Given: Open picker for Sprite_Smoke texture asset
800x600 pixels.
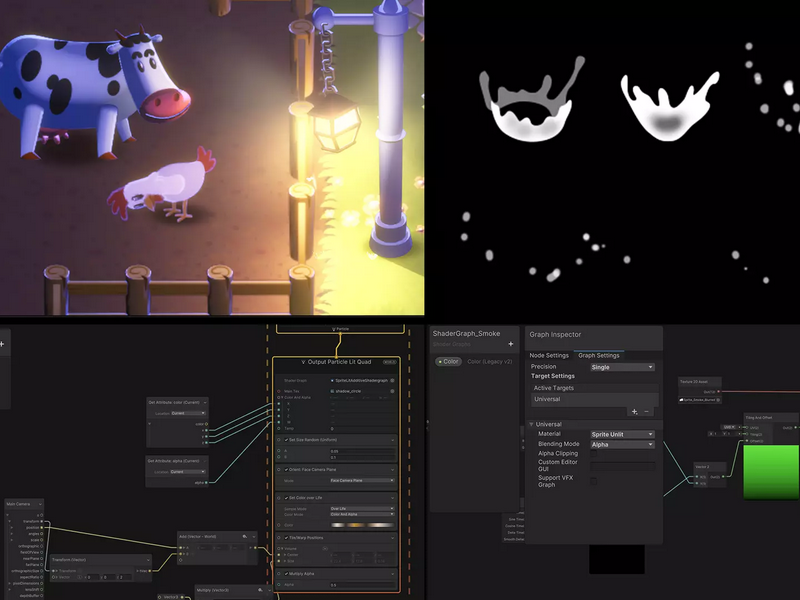Looking at the screenshot, I should 718,400.
